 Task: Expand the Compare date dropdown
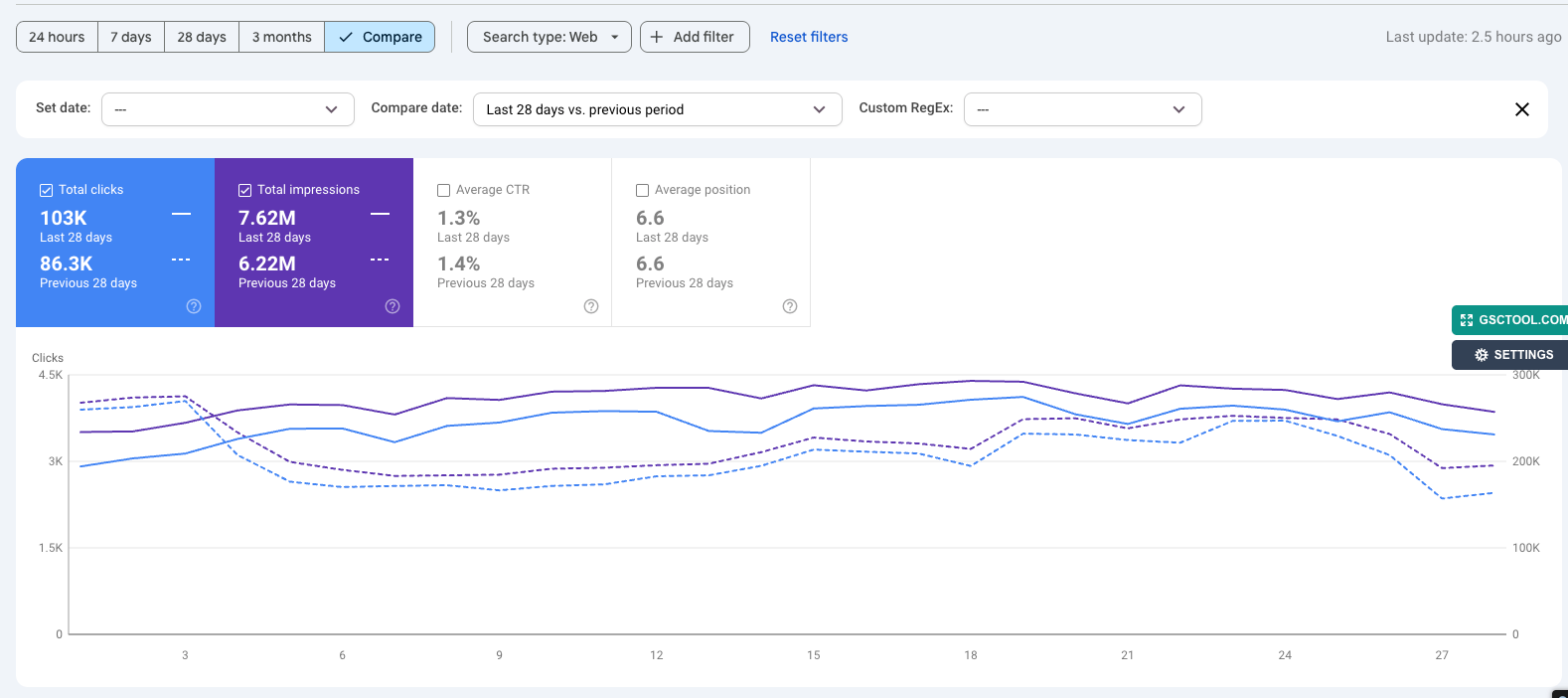[657, 109]
